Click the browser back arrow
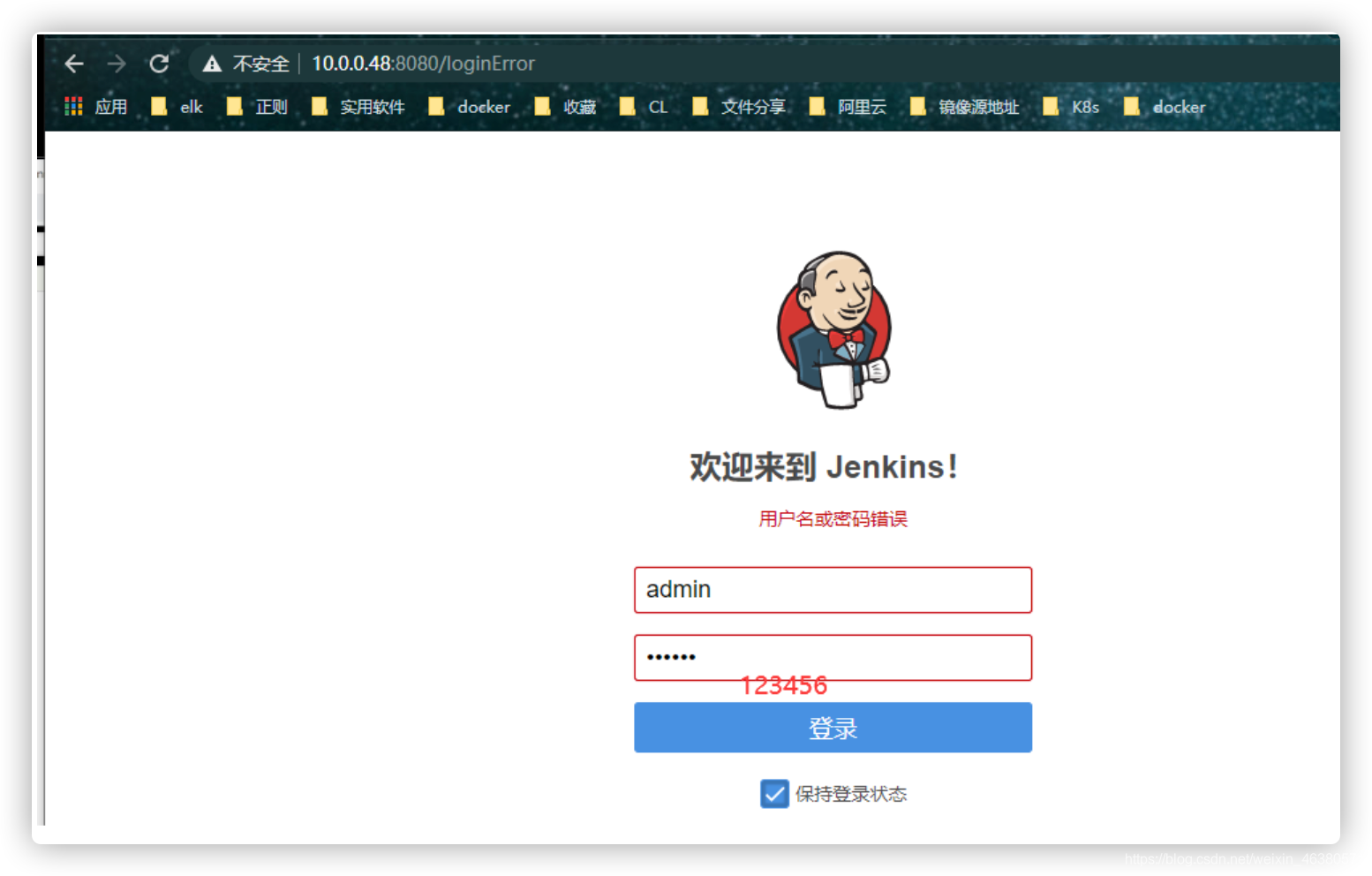Image resolution: width=1372 pixels, height=876 pixels. (74, 64)
